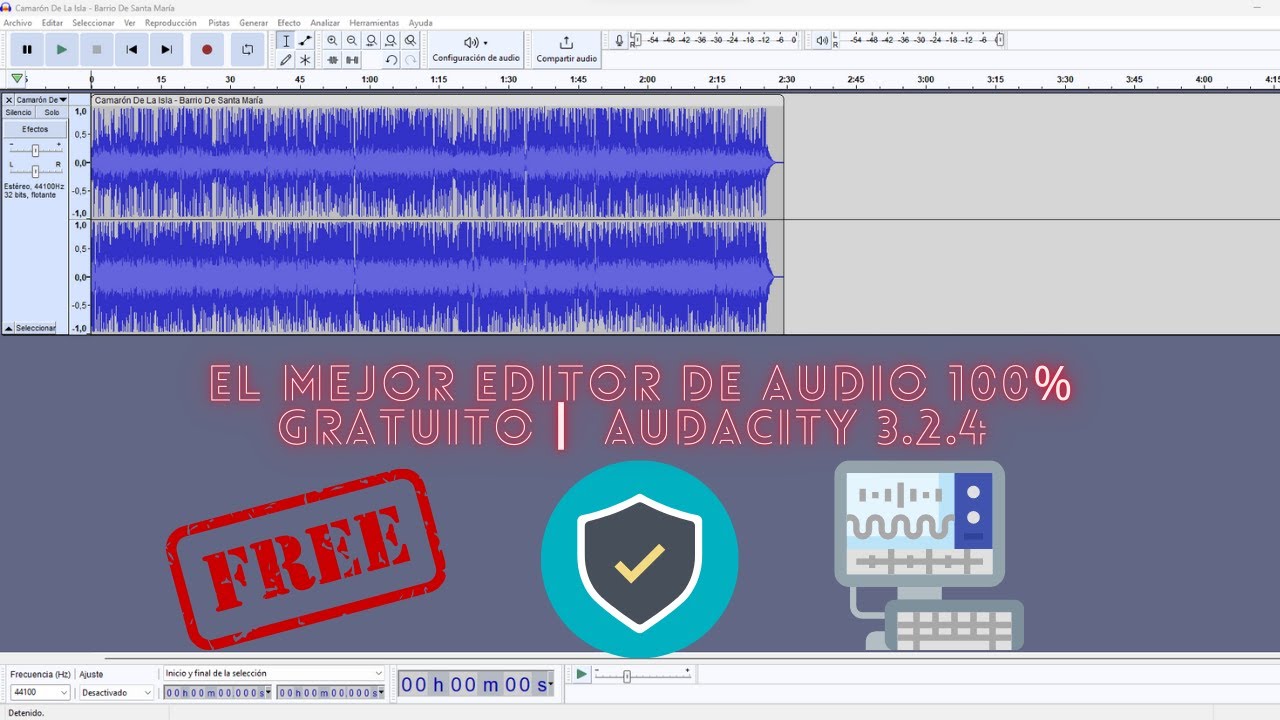The width and height of the screenshot is (1280, 720).
Task: Click the Zoom Toggle icon
Action: click(x=410, y=41)
